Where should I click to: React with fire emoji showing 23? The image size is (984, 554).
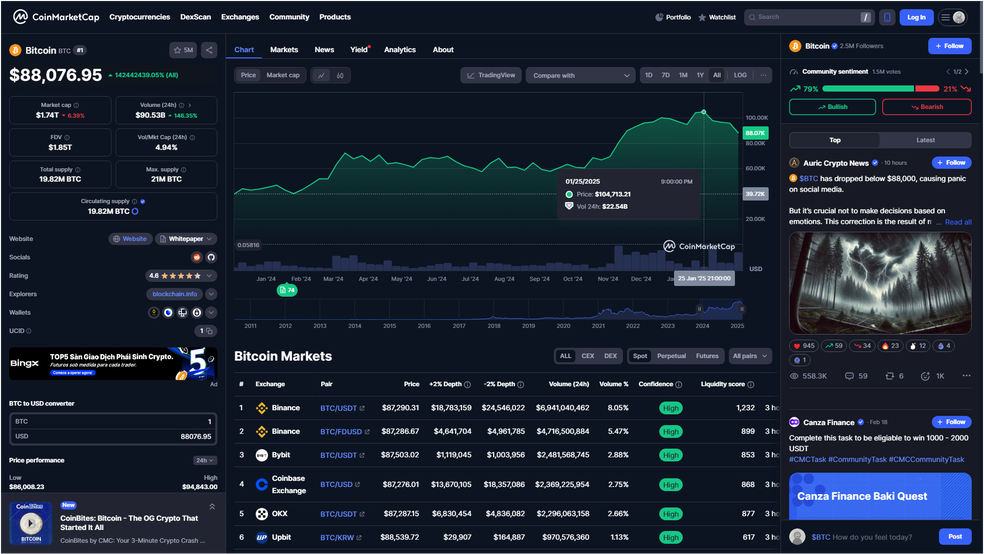click(890, 346)
